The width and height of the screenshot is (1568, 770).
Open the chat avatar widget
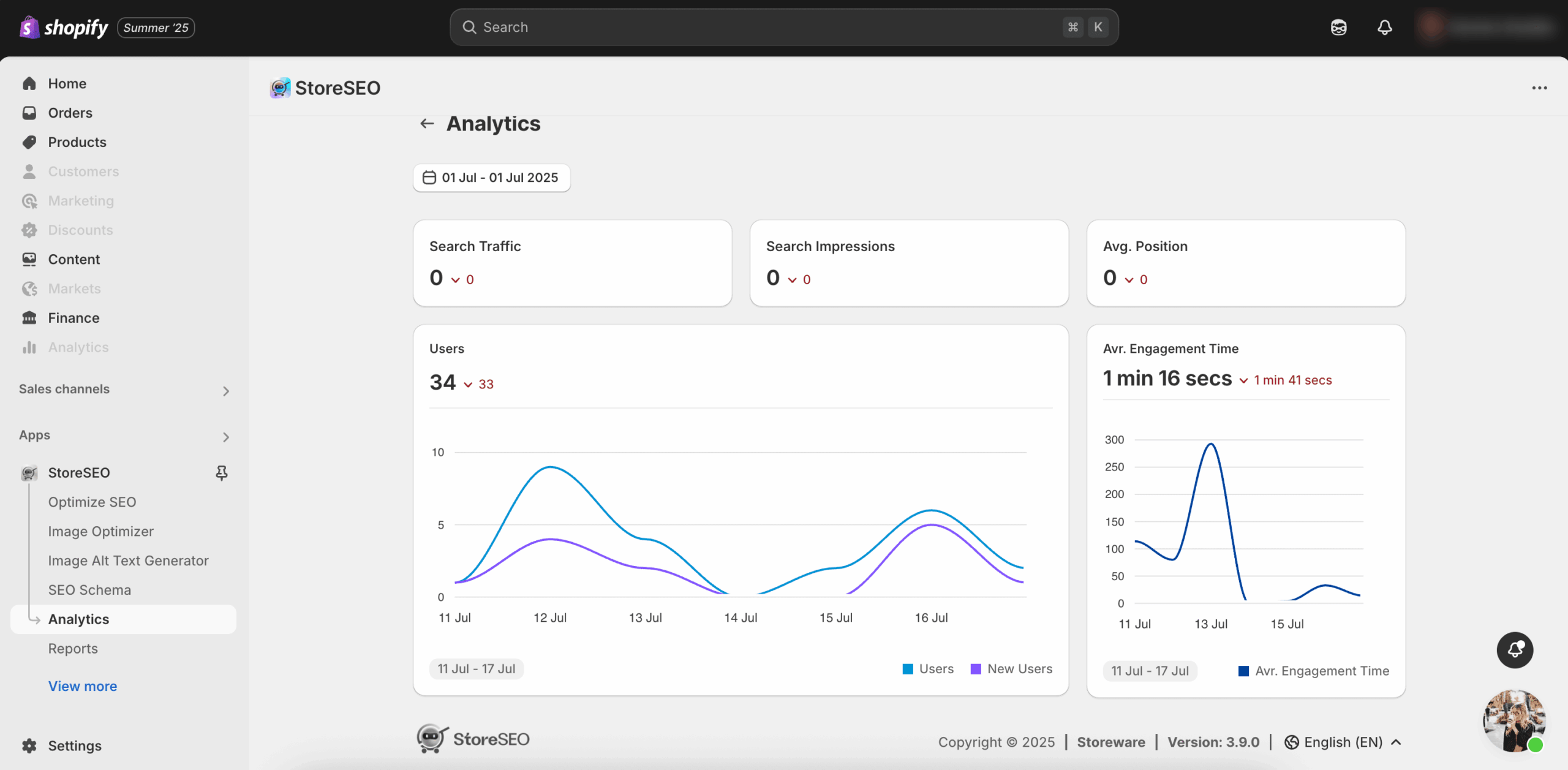point(1514,721)
